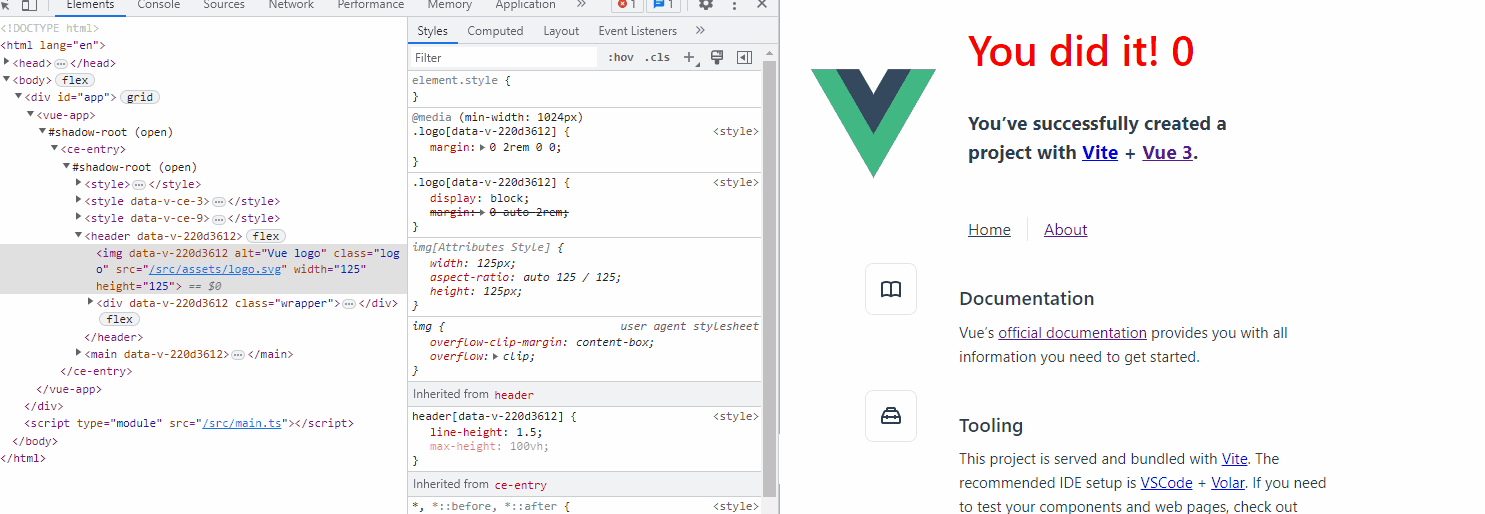The width and height of the screenshot is (1485, 514).
Task: Expand the head element node
Action: point(7,62)
